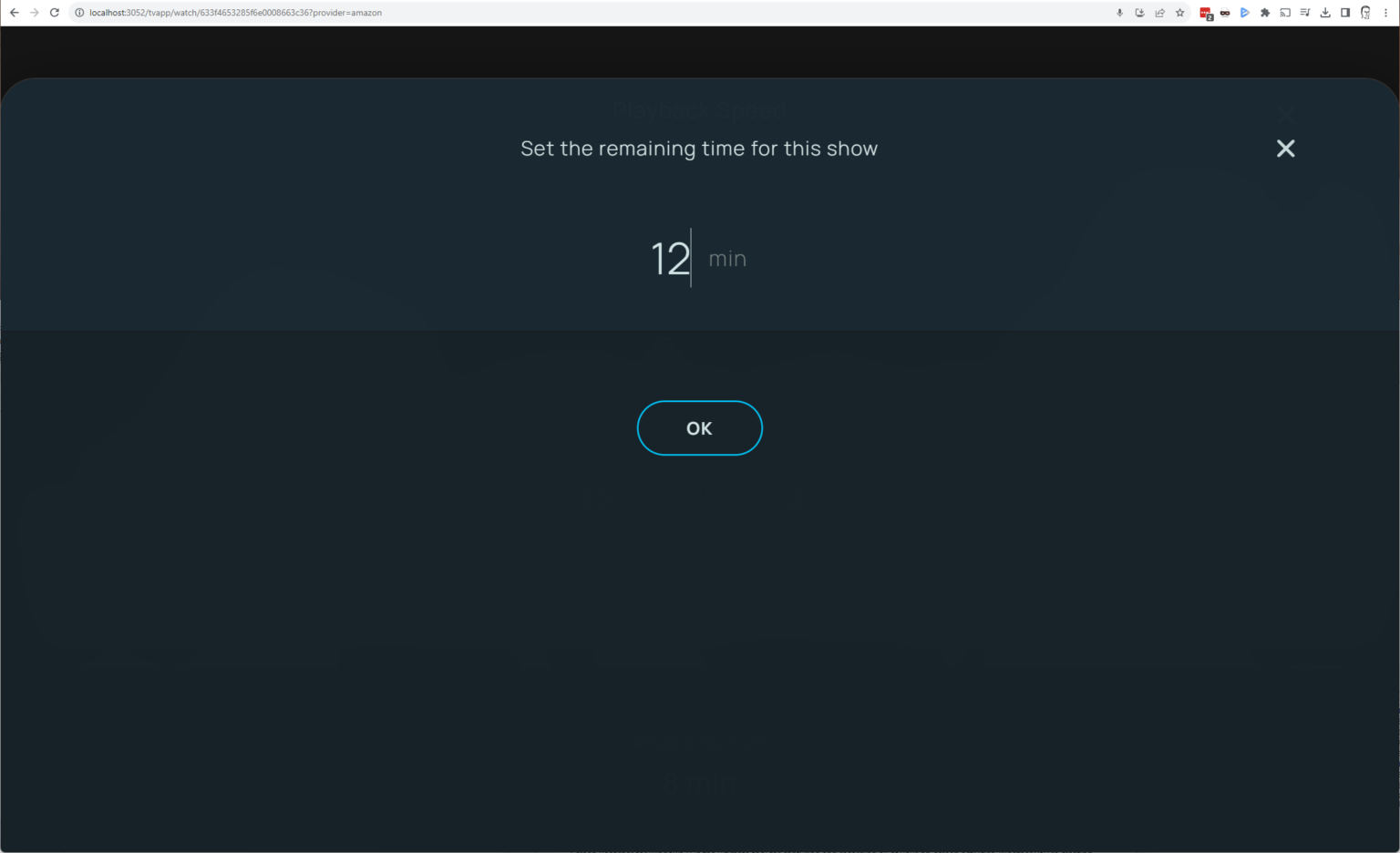Share this page from address bar

click(1159, 13)
